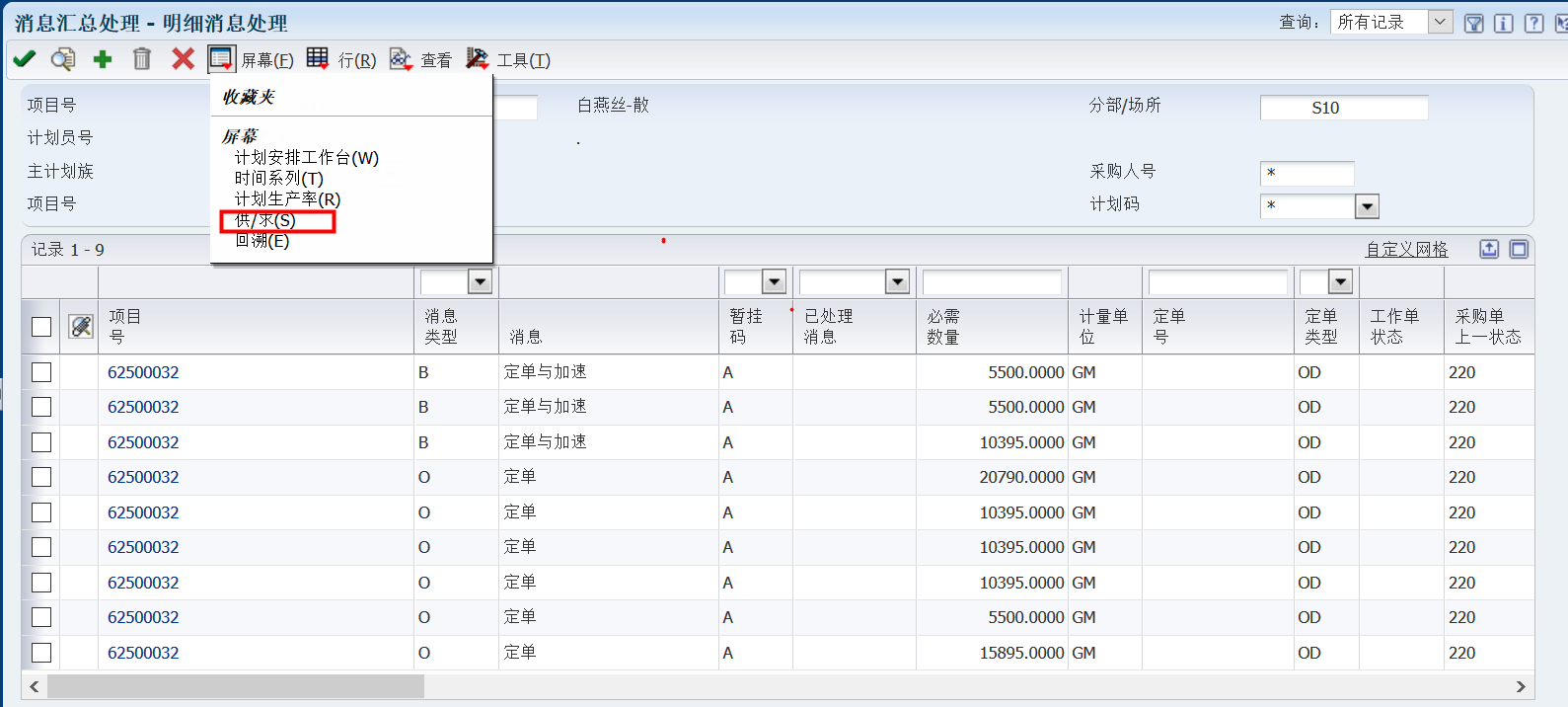Screen dimensions: 1568x707
Task: Click the export grid icon beside 自定义网格
Action: [x=1489, y=249]
